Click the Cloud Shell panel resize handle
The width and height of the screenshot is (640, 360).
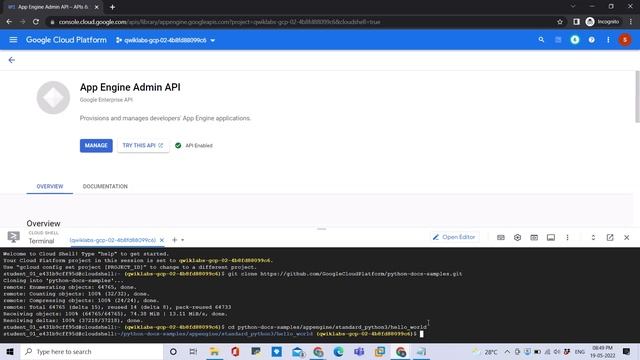[321, 229]
